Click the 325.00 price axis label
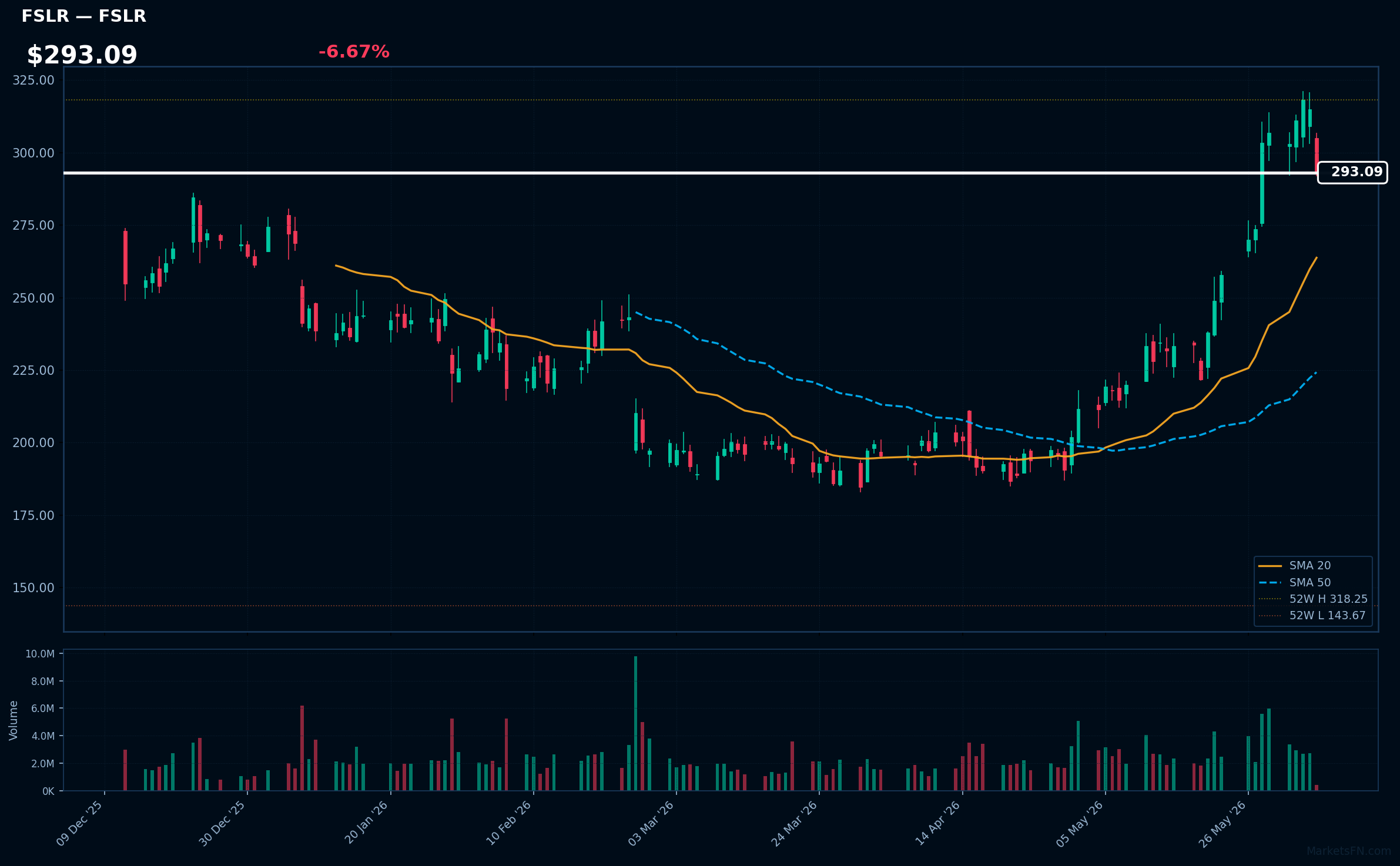This screenshot has width=1400, height=866. coord(34,80)
